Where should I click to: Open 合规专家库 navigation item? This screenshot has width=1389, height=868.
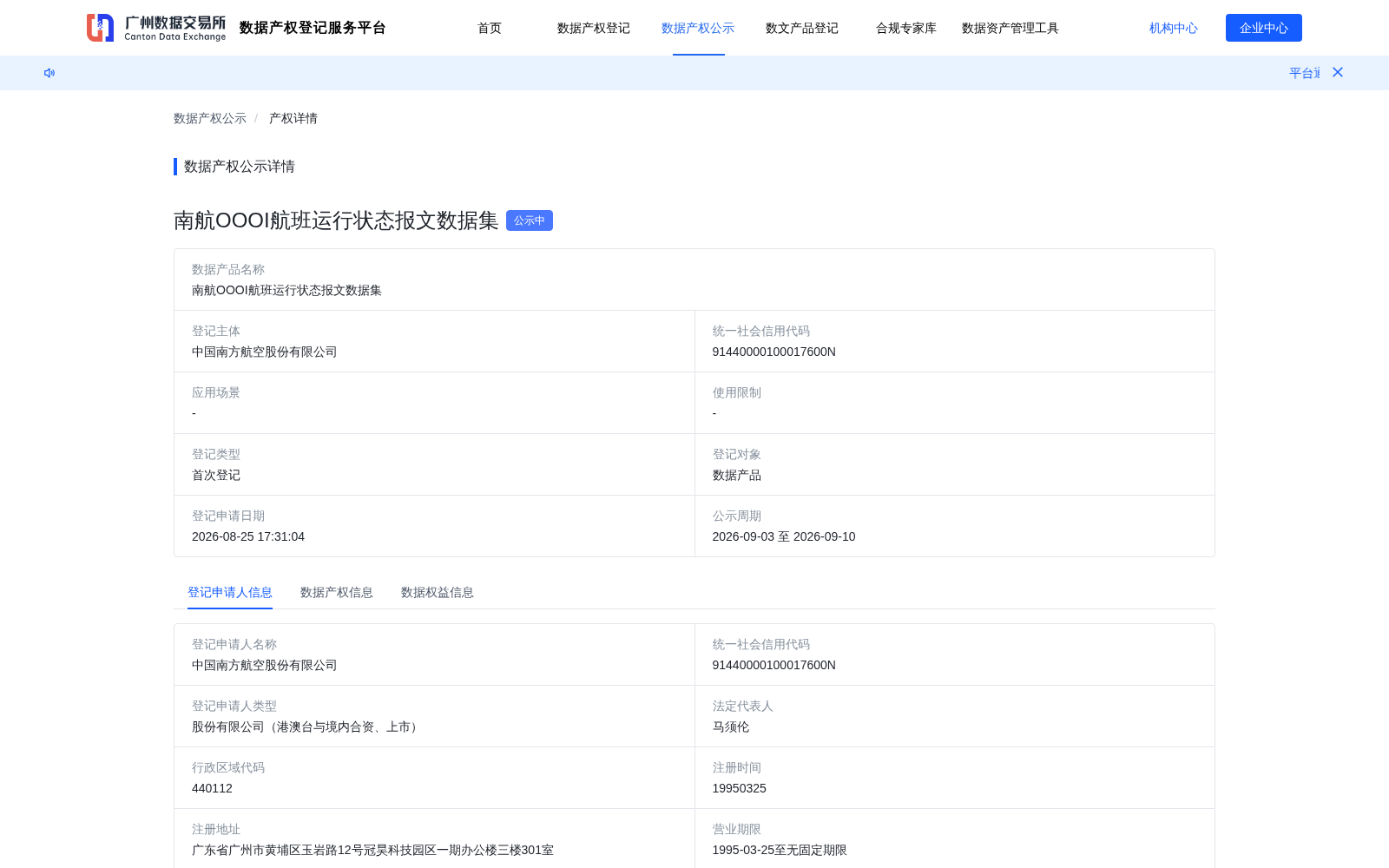click(906, 28)
